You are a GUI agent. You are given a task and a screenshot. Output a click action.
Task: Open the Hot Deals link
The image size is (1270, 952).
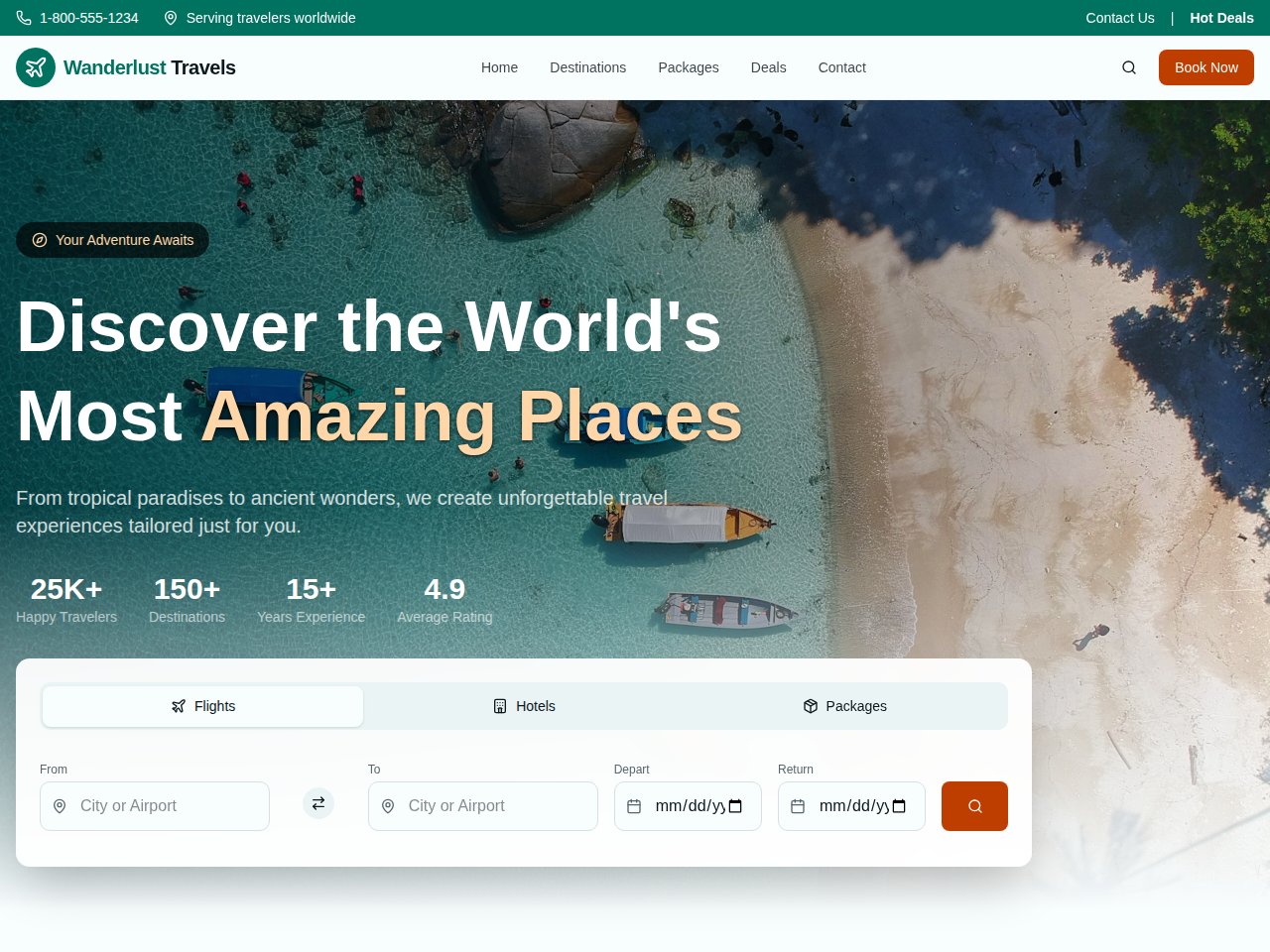[x=1221, y=18]
